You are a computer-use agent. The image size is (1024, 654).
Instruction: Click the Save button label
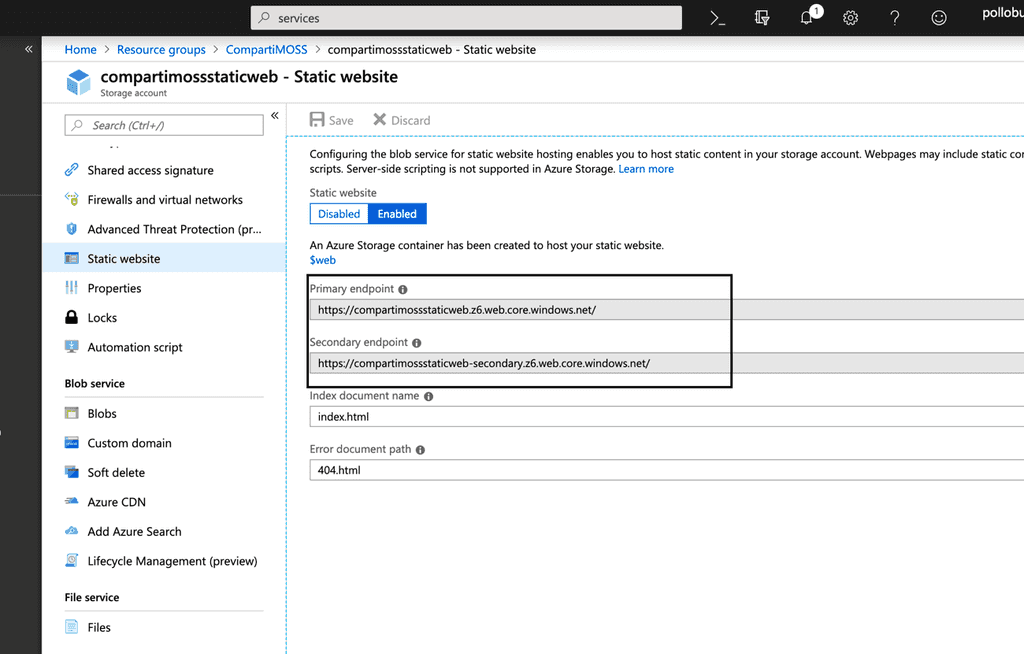click(x=341, y=120)
